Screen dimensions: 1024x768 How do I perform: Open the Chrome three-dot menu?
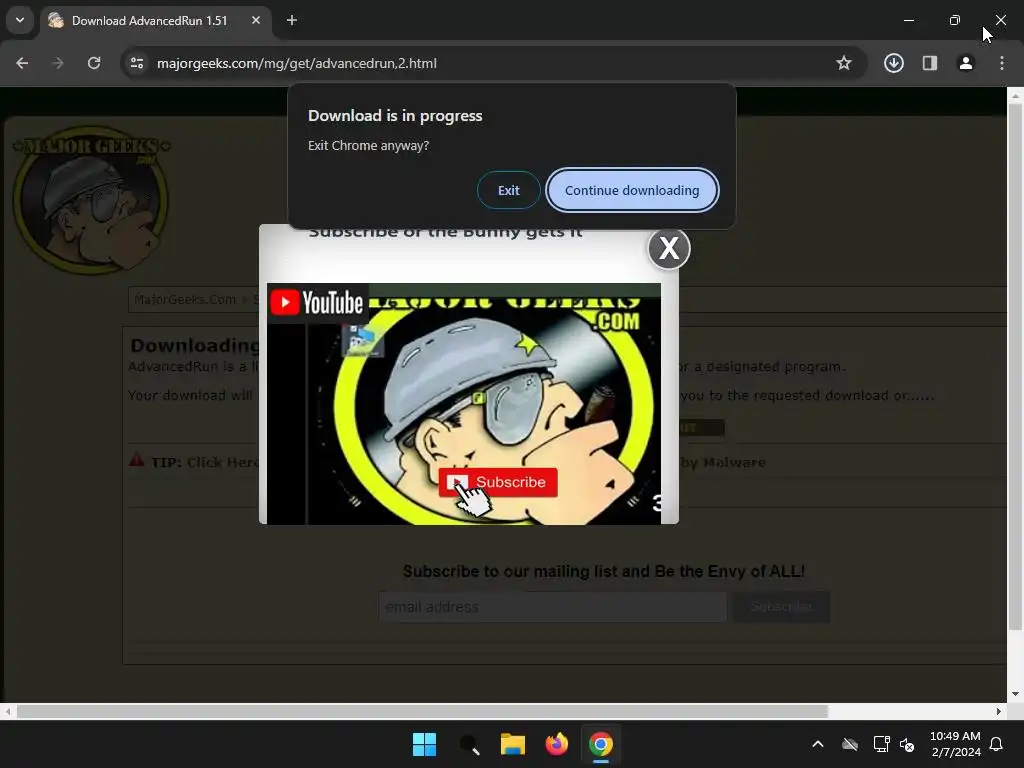(x=1002, y=63)
